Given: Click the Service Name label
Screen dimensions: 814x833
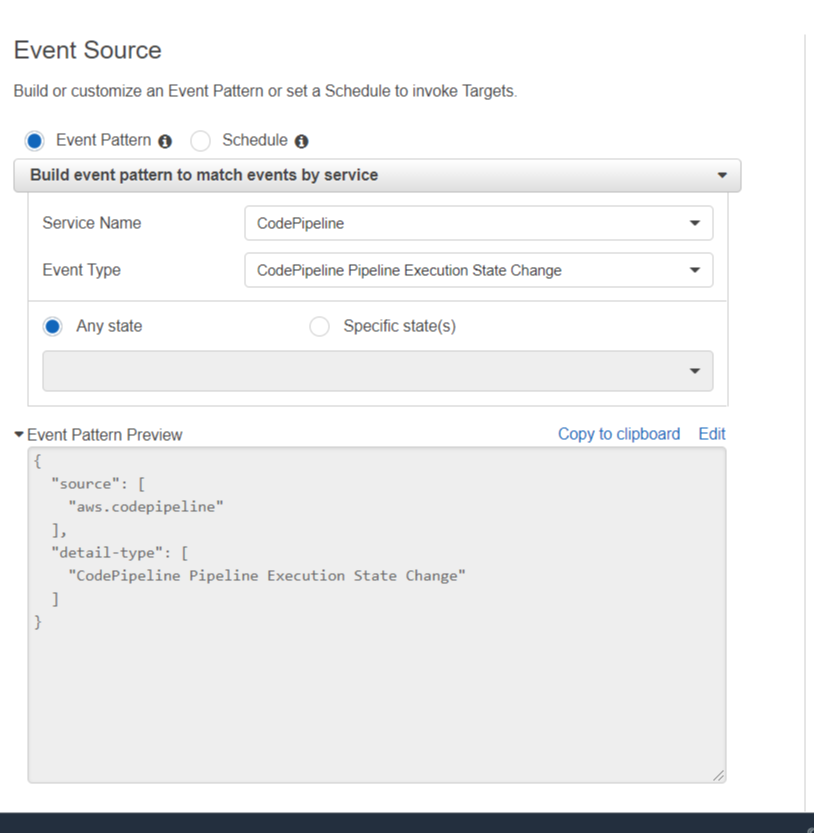Looking at the screenshot, I should [92, 223].
